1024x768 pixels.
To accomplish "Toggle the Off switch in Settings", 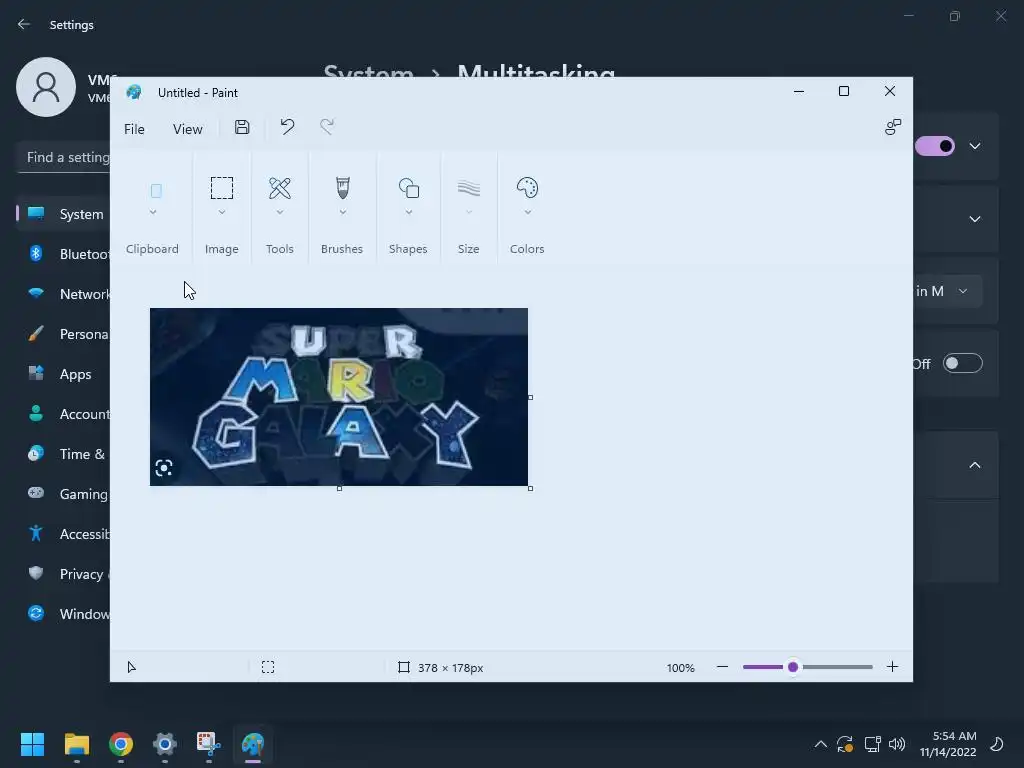I will click(x=963, y=363).
